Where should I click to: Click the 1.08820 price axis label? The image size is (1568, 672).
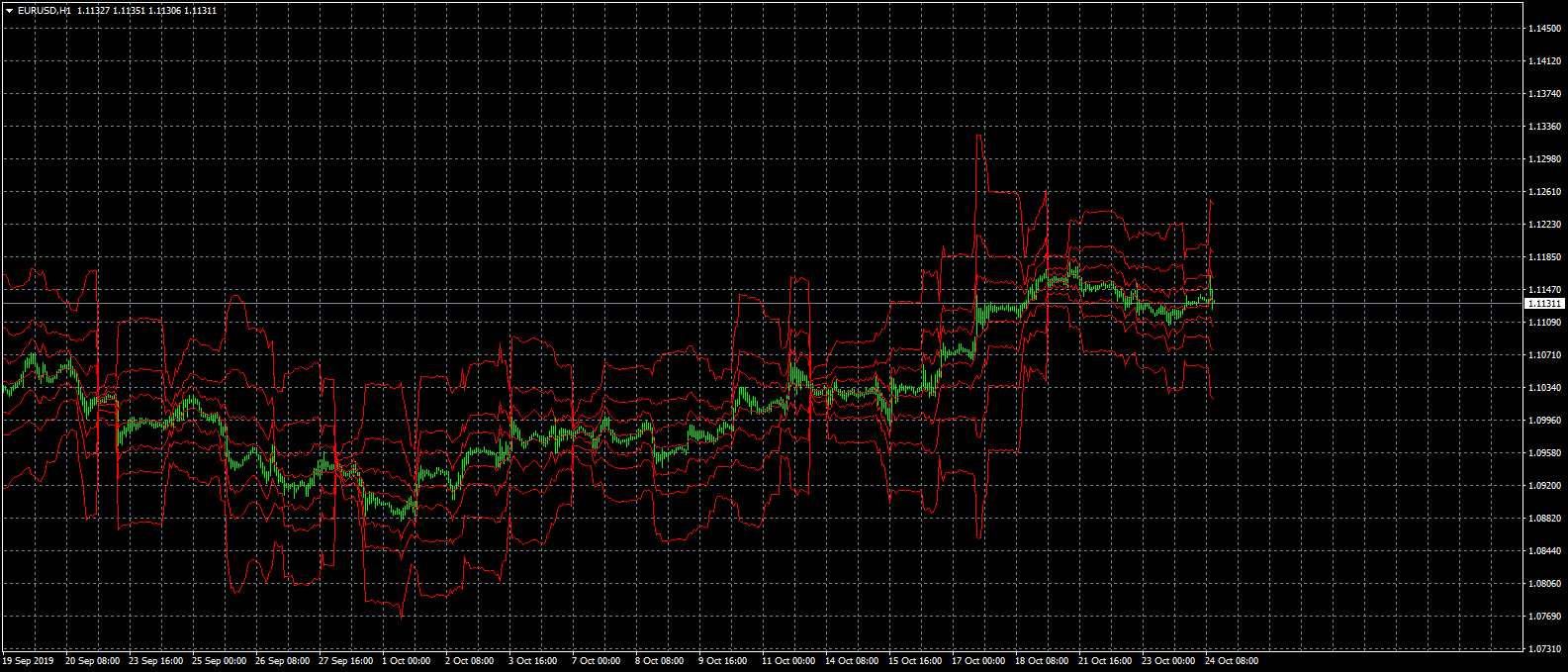[1545, 519]
